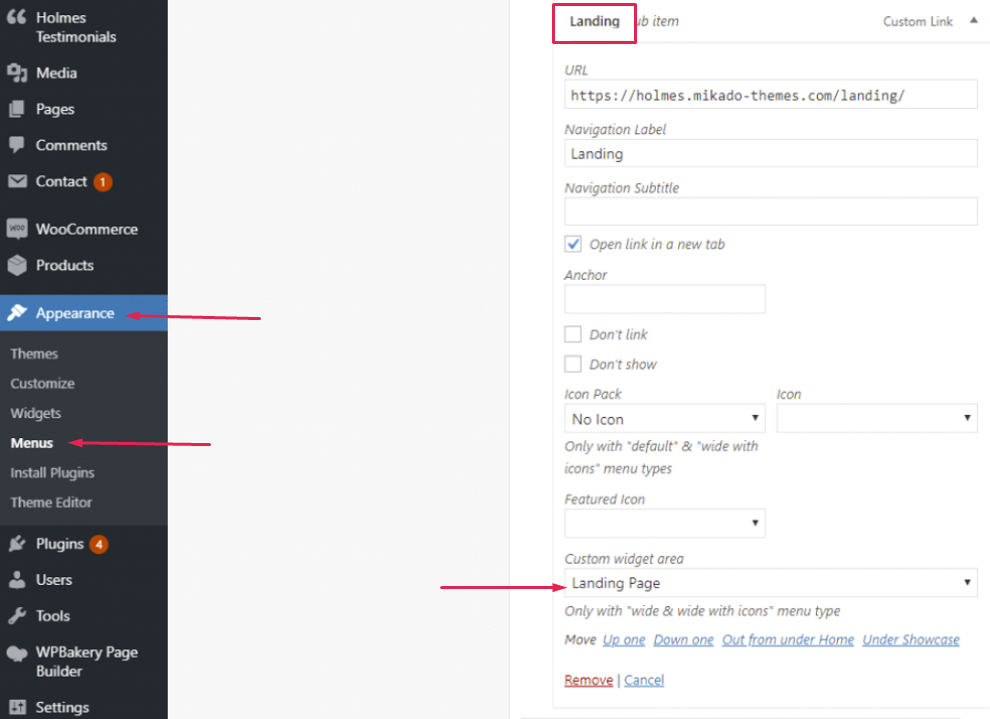Enable the Don't link checkbox
Screen dimensions: 990x719
[x=573, y=334]
